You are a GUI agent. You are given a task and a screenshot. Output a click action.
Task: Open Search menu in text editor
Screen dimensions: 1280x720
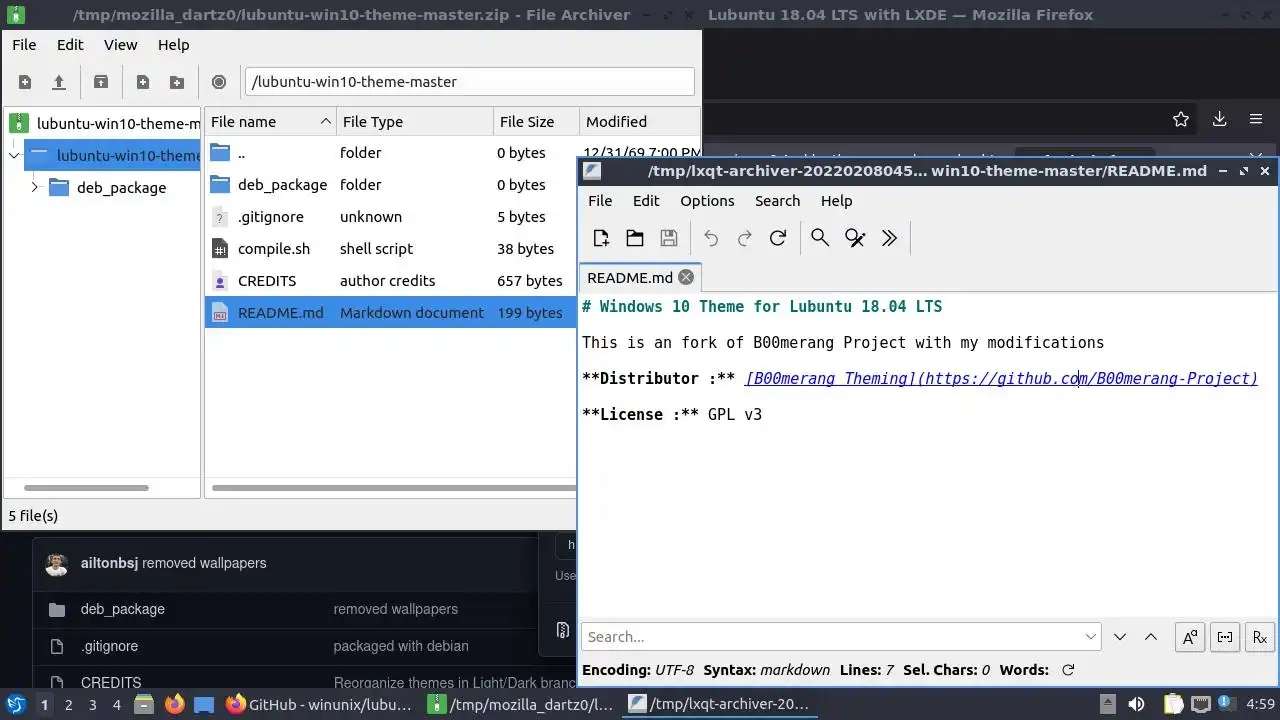(777, 201)
